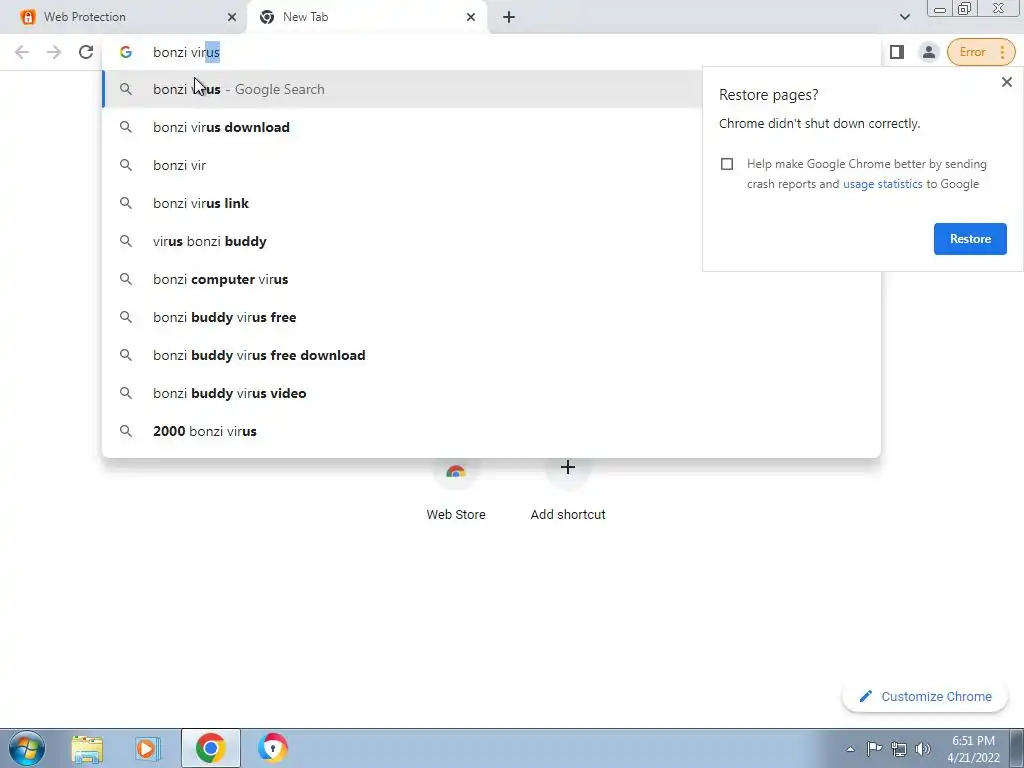Click the magnifier icon beside '2000 bonzi virus'
This screenshot has width=1024, height=768.
click(x=126, y=430)
